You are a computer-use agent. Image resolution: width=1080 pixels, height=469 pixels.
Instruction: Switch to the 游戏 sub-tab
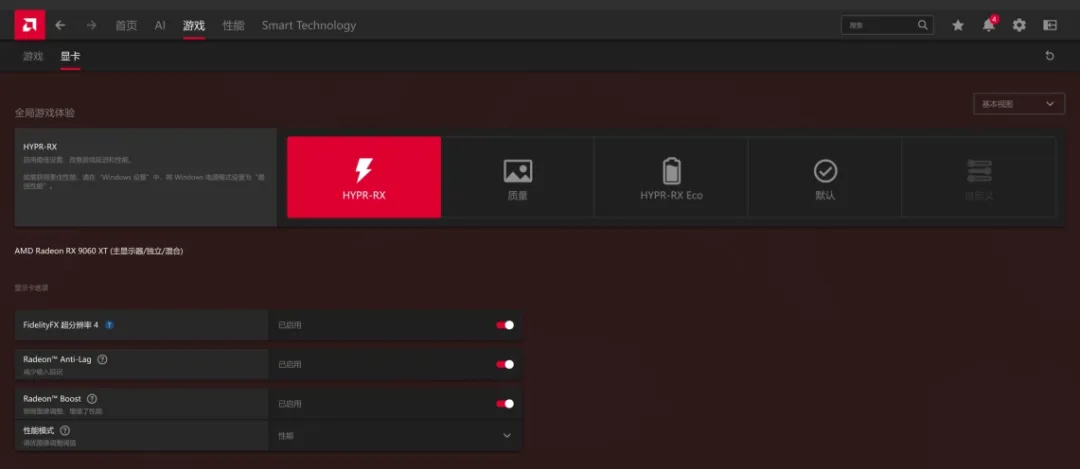coord(33,56)
